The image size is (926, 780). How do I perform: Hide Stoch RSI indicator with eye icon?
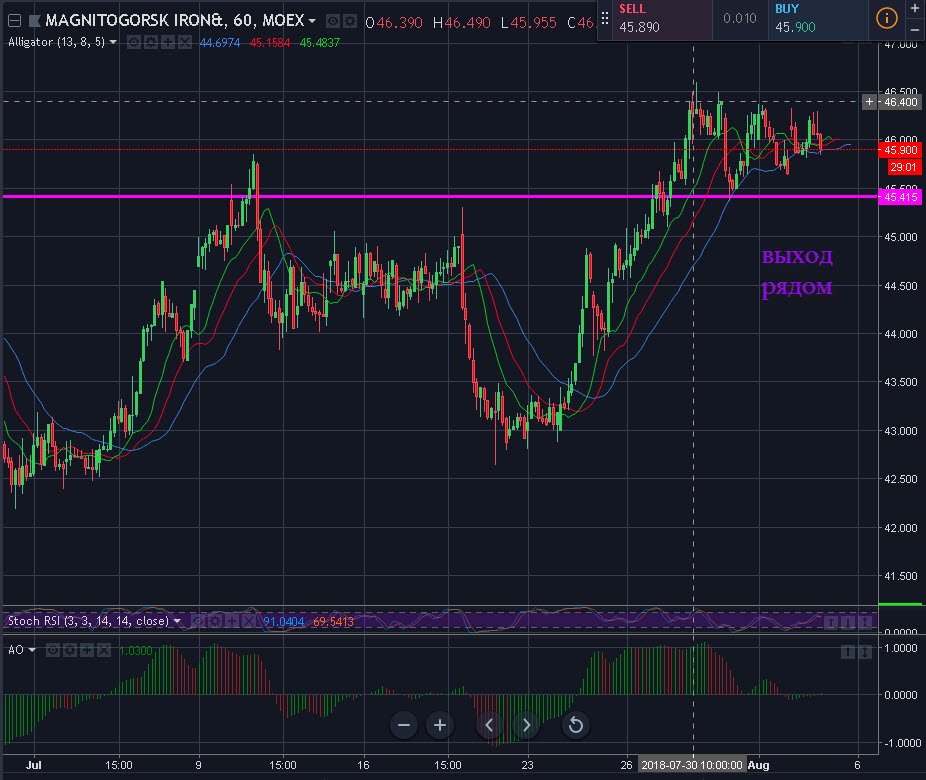point(198,621)
